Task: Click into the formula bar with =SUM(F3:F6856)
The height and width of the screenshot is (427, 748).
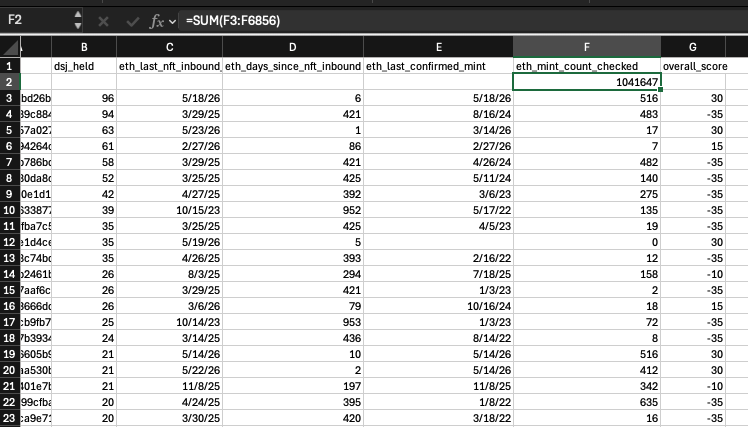Action: (x=463, y=21)
